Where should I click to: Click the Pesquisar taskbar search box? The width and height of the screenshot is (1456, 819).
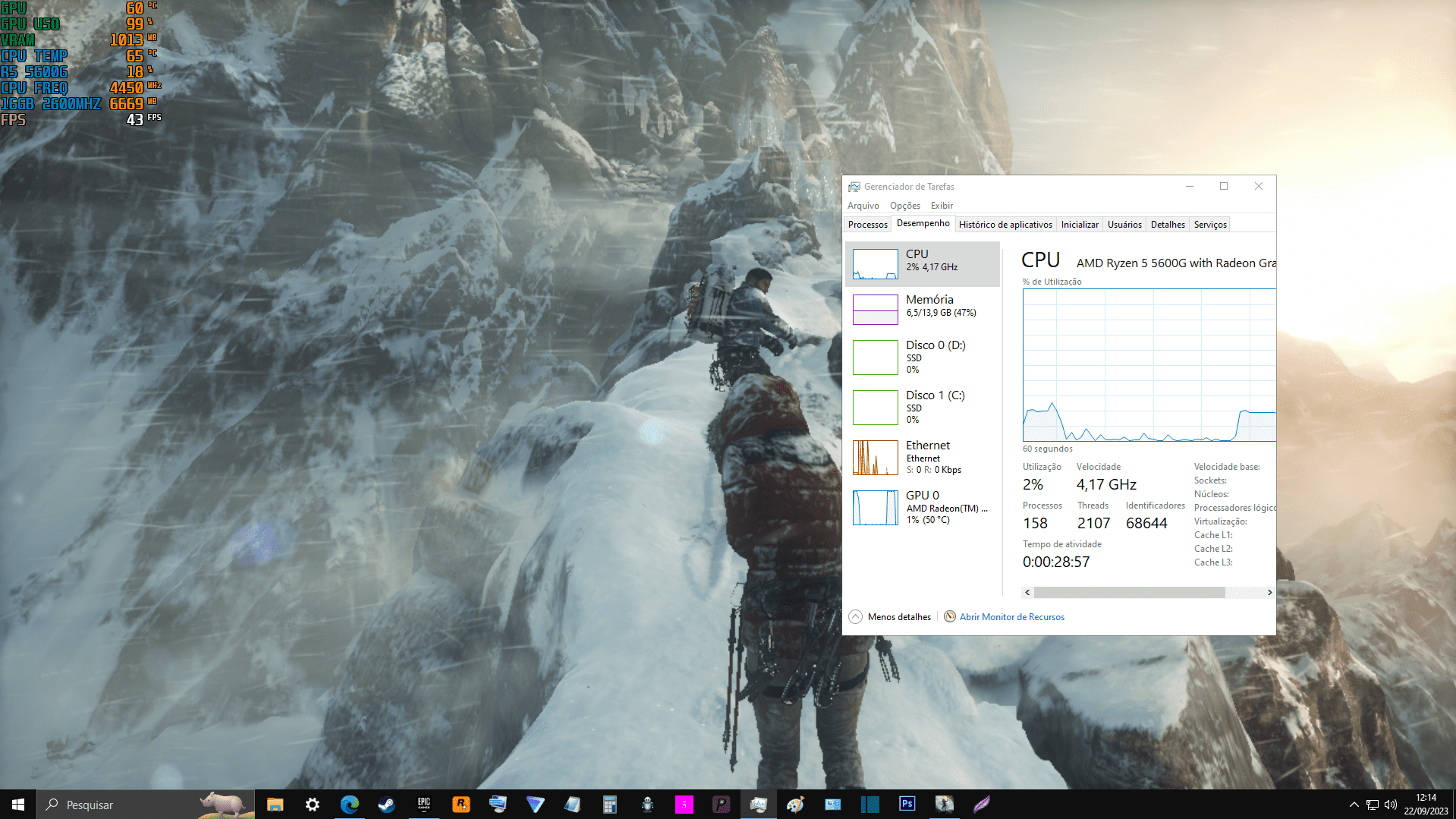pos(146,805)
